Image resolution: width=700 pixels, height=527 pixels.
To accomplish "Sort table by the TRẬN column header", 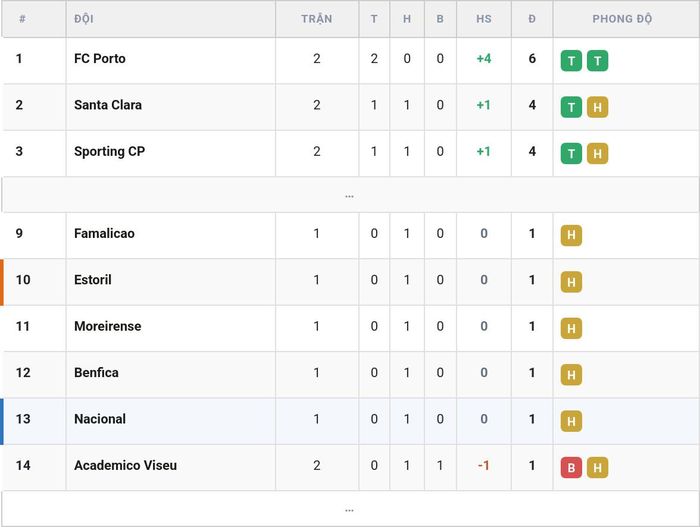I will (x=317, y=19).
